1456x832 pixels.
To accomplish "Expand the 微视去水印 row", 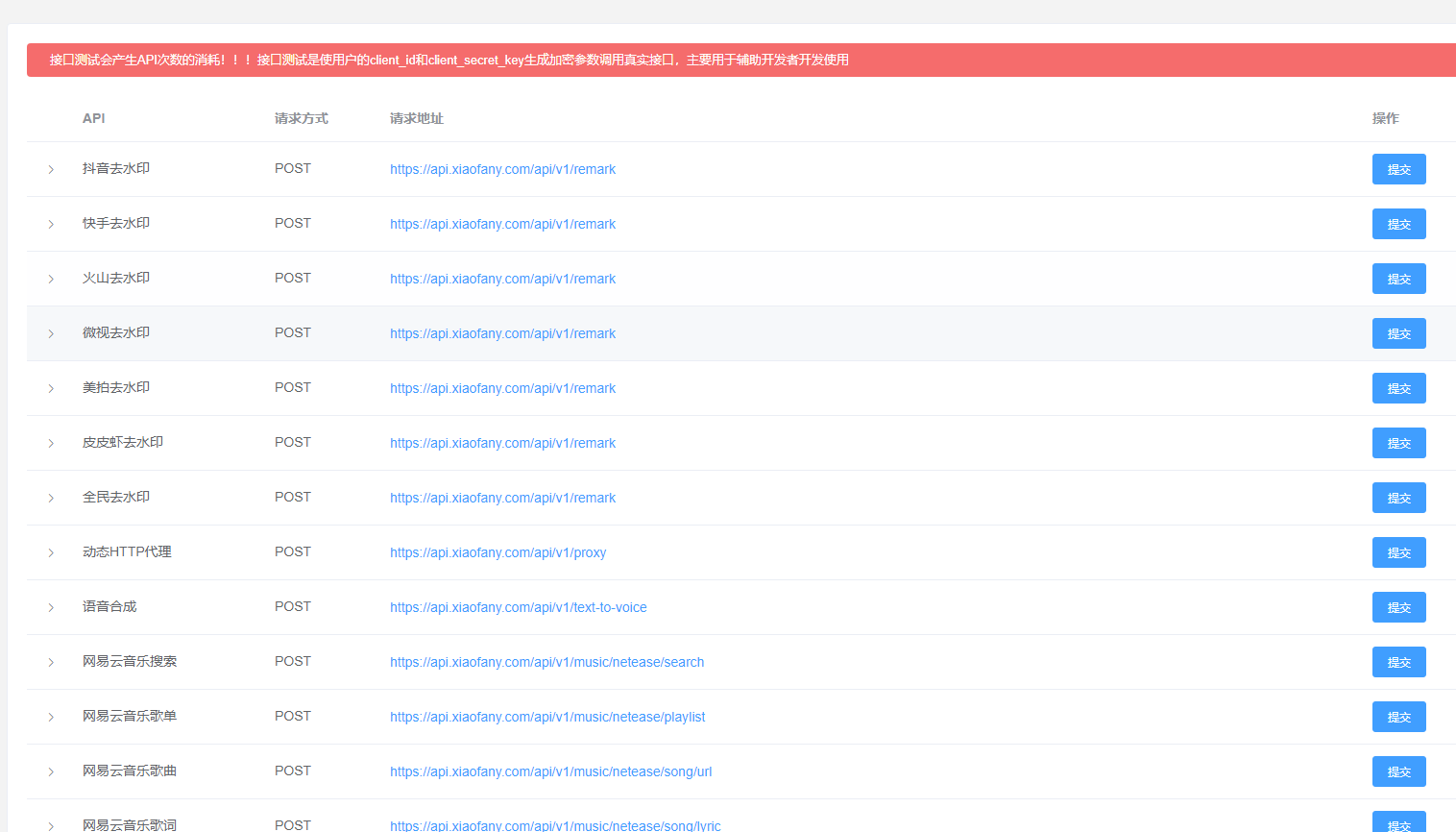I will point(51,333).
